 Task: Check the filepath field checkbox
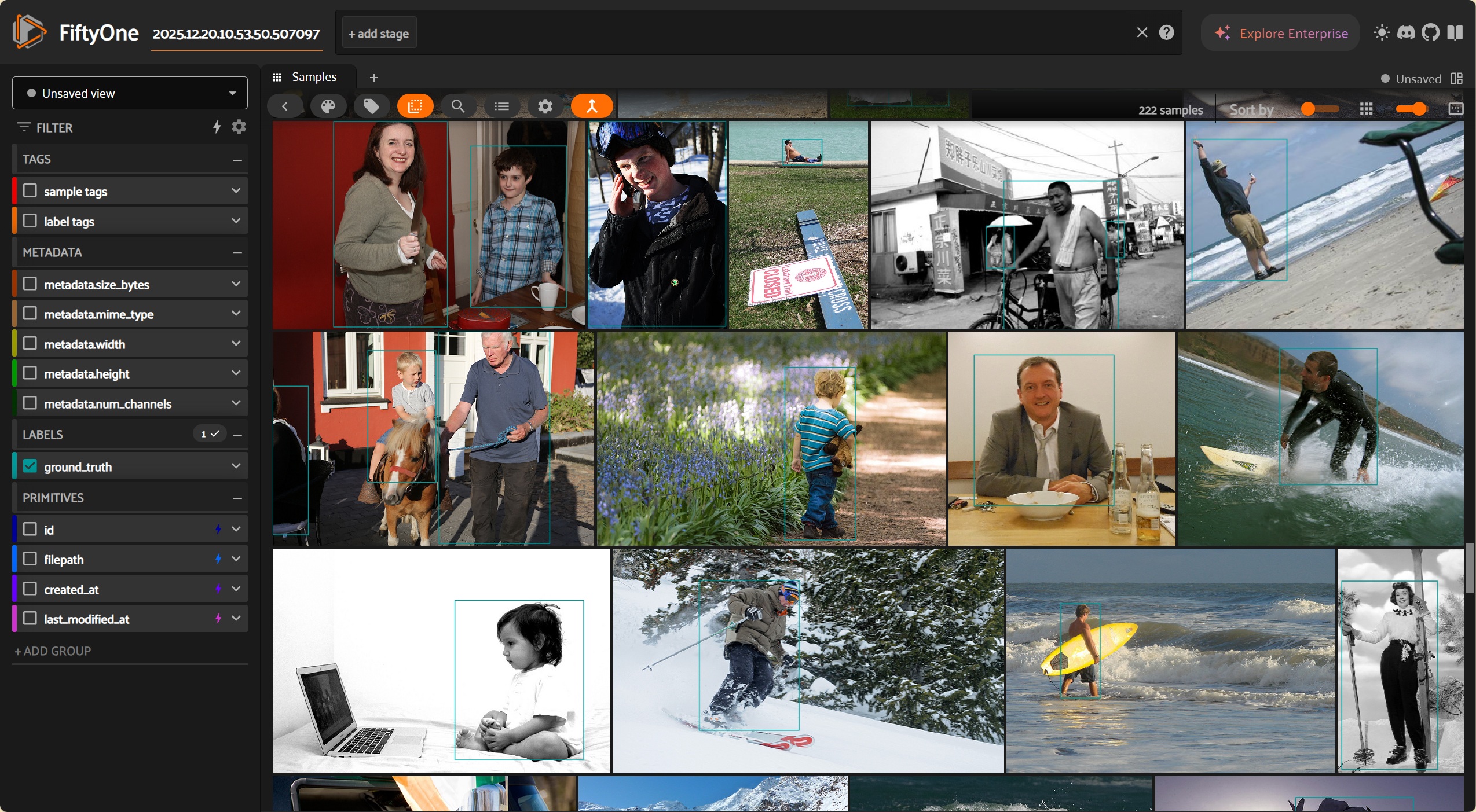pyautogui.click(x=30, y=559)
